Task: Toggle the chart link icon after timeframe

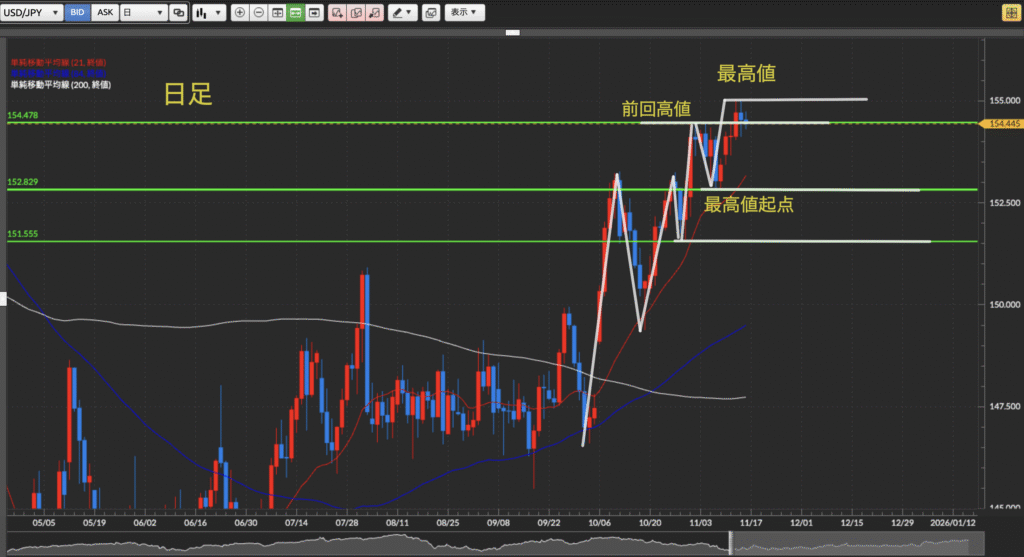Action: click(178, 13)
